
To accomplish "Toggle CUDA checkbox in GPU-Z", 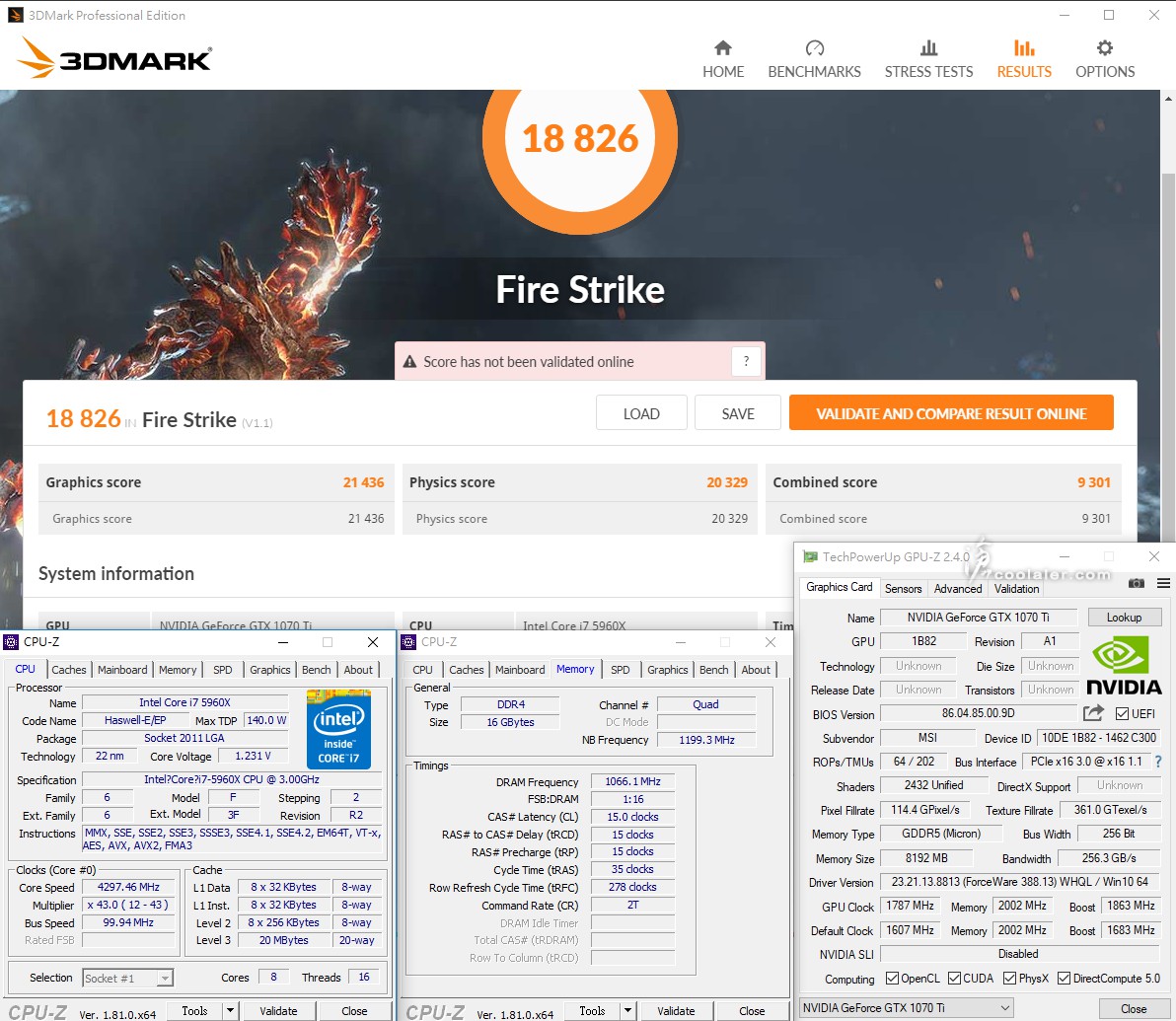I will point(954,979).
